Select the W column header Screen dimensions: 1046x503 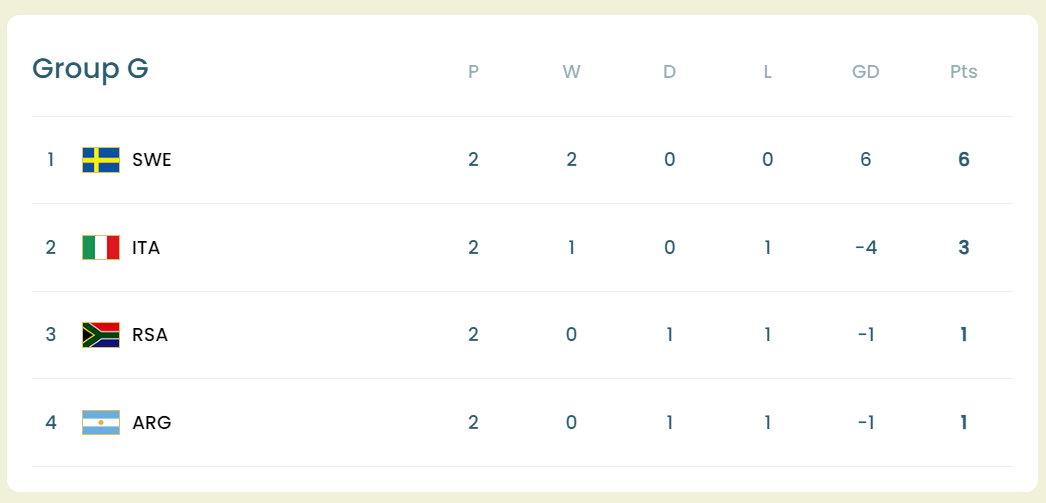point(571,72)
